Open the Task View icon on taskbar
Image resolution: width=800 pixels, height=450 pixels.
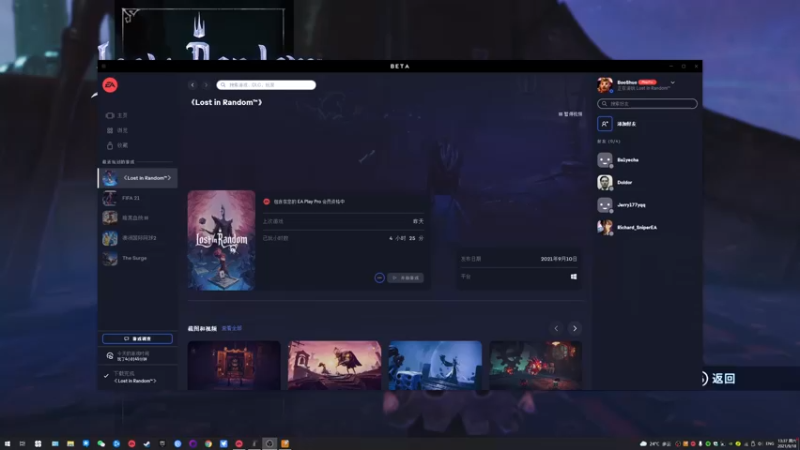tap(22, 443)
